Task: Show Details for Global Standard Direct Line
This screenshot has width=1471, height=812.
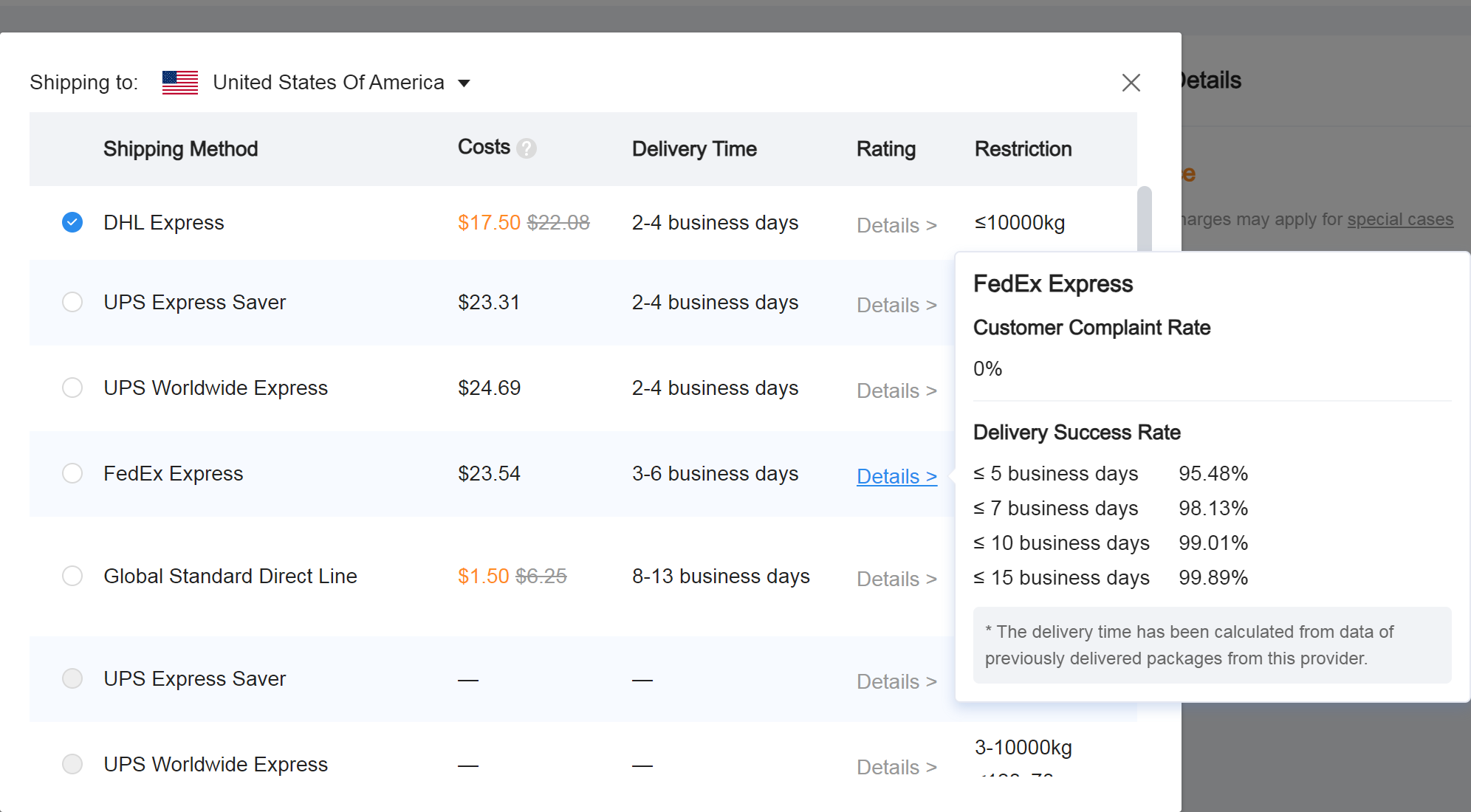Action: (x=896, y=579)
